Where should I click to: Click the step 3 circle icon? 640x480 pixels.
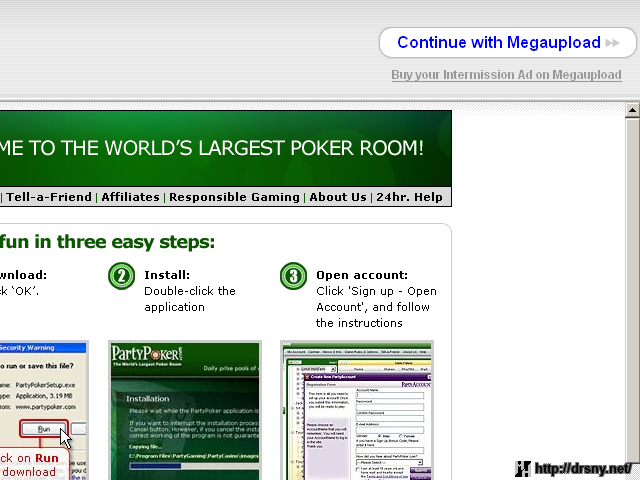click(293, 276)
